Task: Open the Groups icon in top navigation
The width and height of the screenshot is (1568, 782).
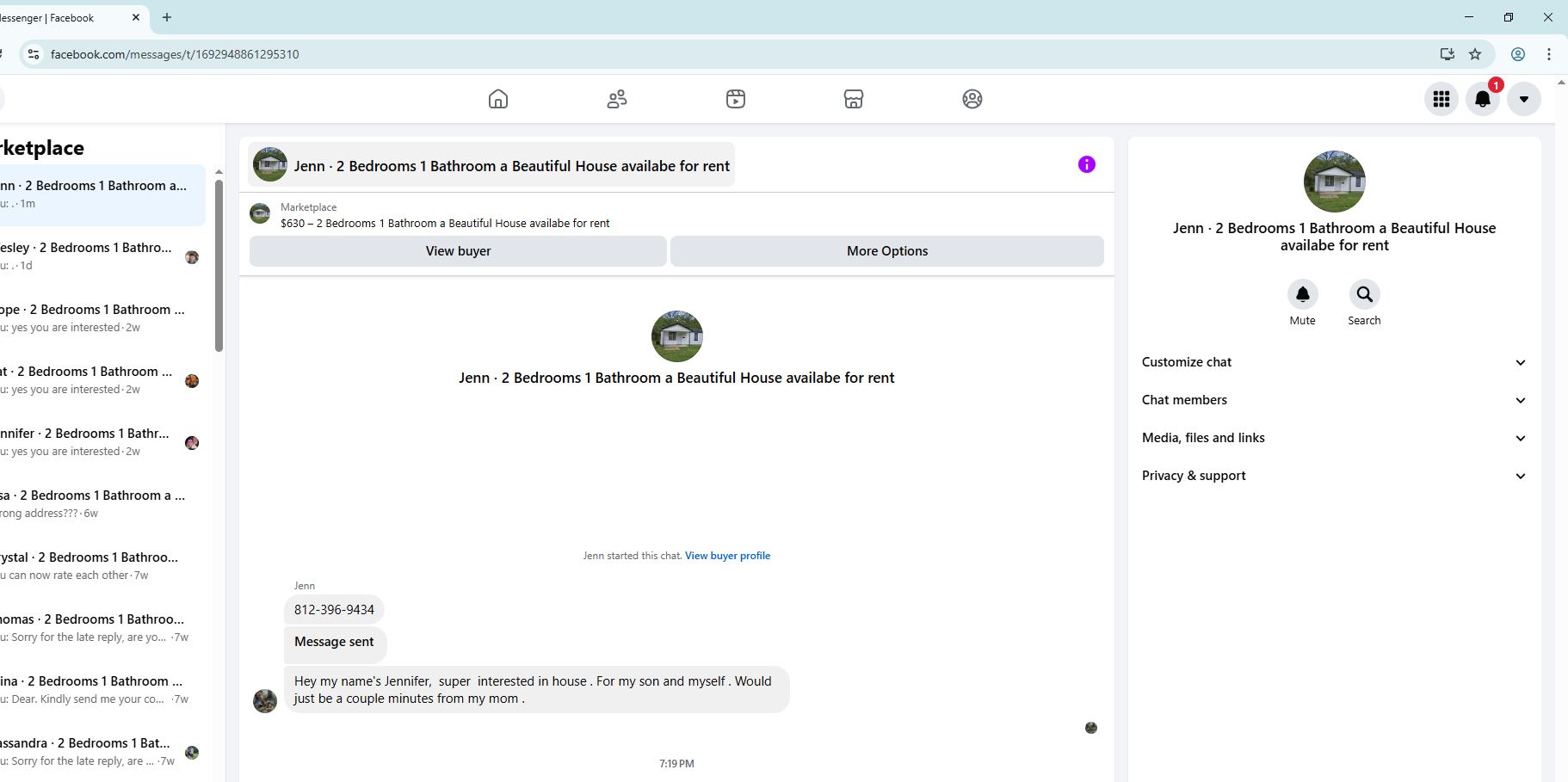Action: (x=972, y=99)
